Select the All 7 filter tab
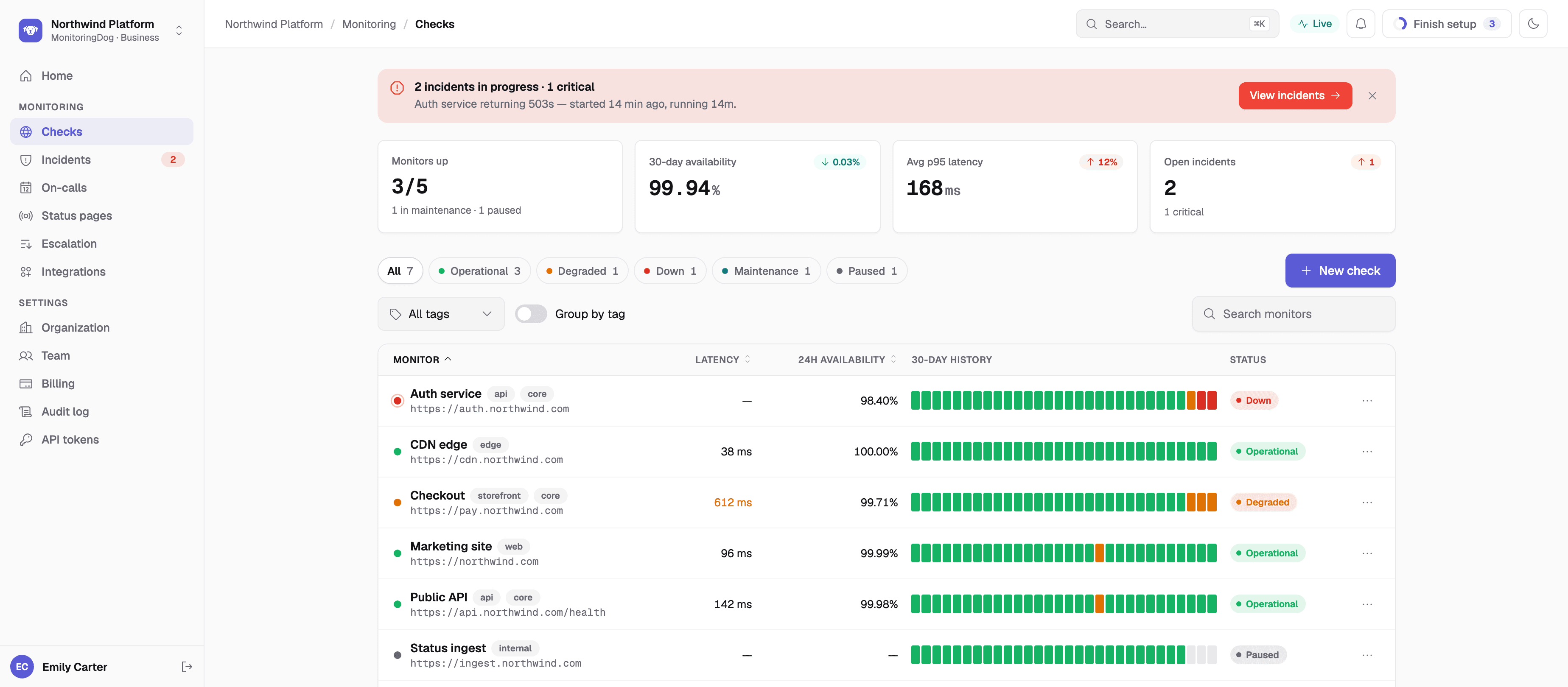This screenshot has width=1568, height=687. (400, 271)
